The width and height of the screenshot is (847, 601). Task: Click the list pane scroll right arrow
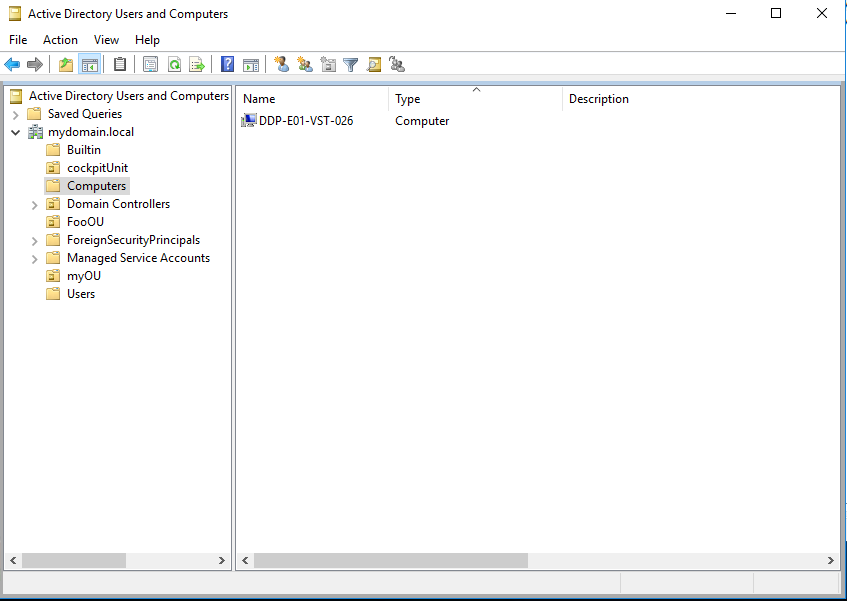click(831, 561)
